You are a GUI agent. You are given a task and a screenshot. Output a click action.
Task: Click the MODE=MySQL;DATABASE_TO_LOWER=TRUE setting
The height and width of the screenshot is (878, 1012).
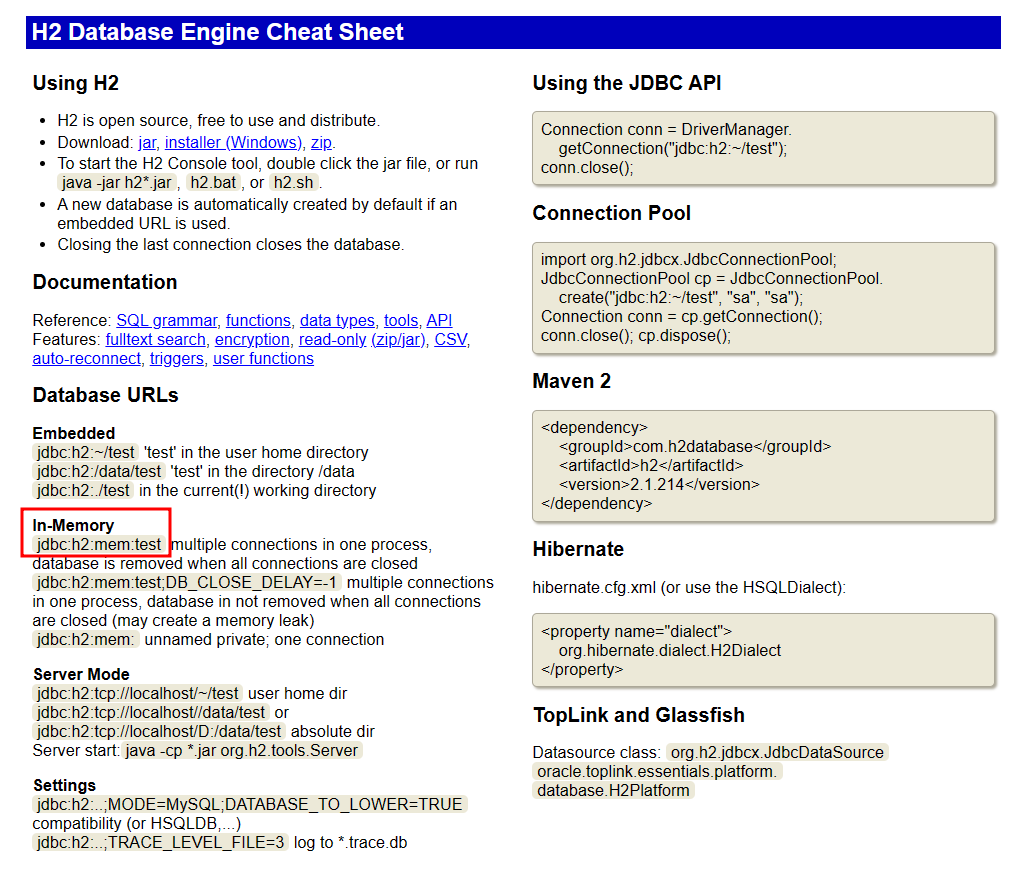tap(250, 805)
